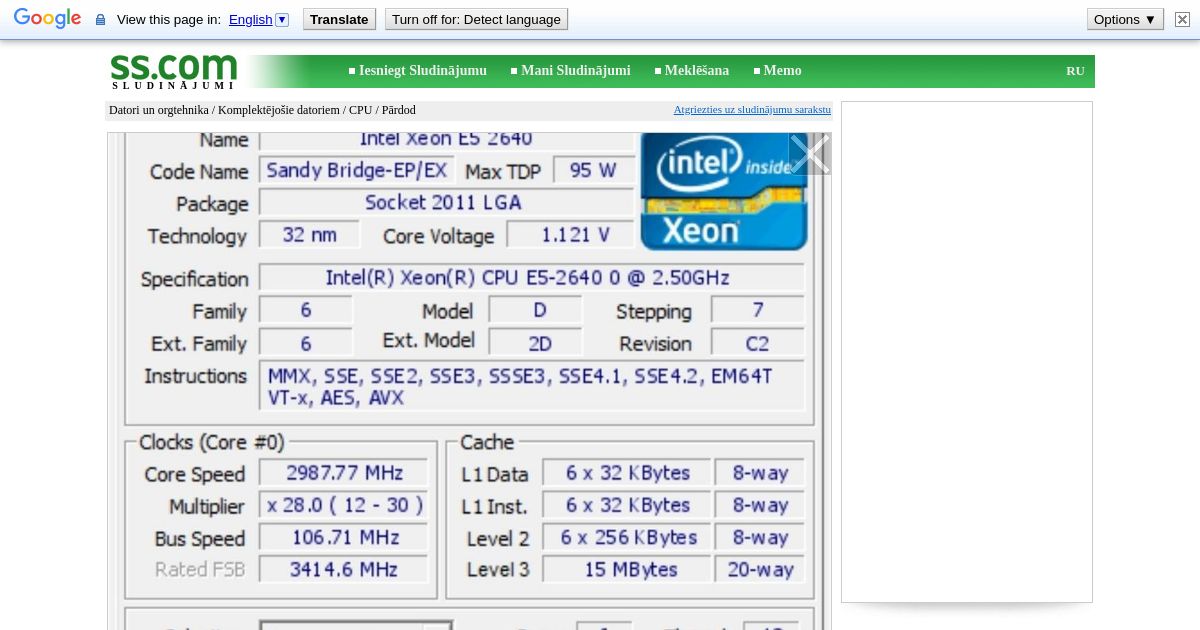Switch site language to RU
1200x630 pixels.
click(x=1075, y=71)
